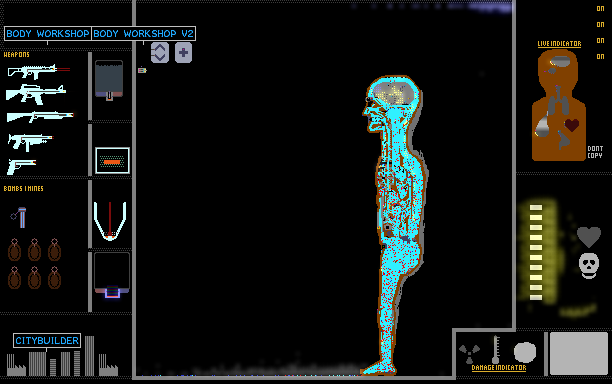The image size is (612, 384).
Task: Toggle the first 'on' switch at top right
Action: (x=600, y=9)
